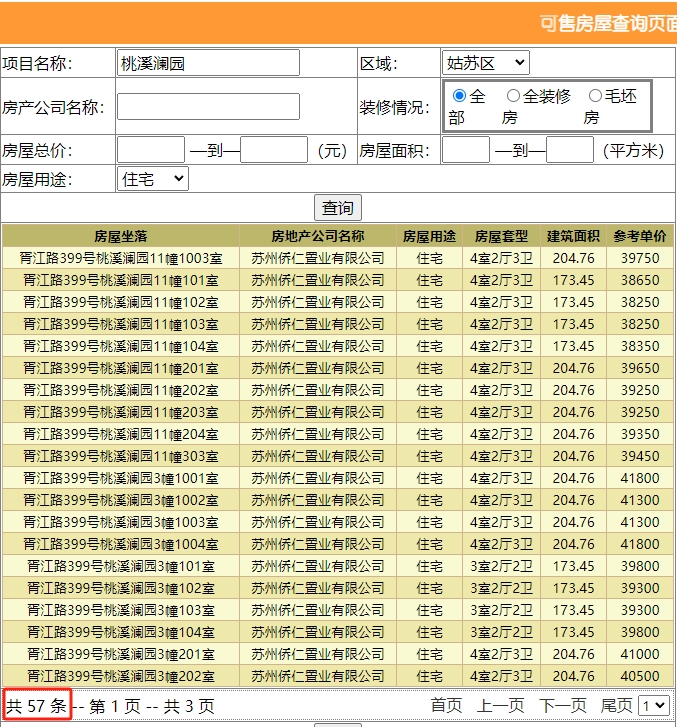Screen dimensions: 677x727
Task: Click the 查询 search button
Action: 338,208
